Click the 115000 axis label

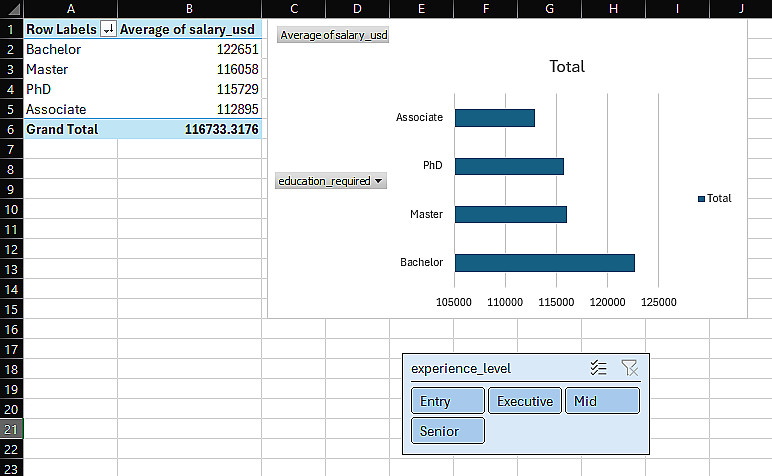click(556, 302)
